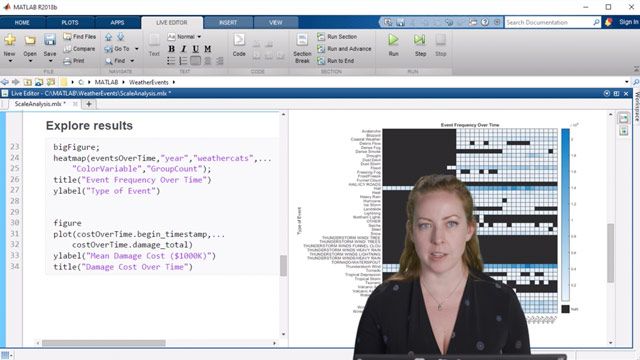Viewport: 640px width, 360px height.
Task: Undock the Live Editor panel
Action: coord(616,93)
